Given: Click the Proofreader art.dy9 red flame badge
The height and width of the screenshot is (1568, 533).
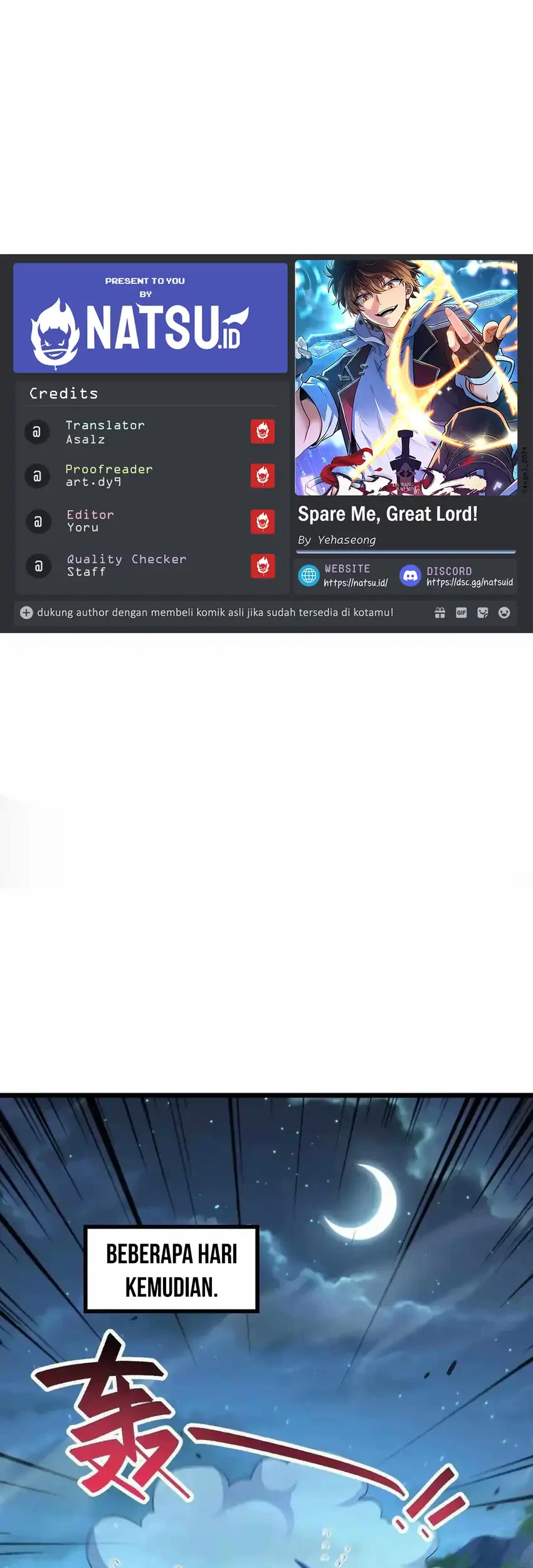Looking at the screenshot, I should 263,475.
